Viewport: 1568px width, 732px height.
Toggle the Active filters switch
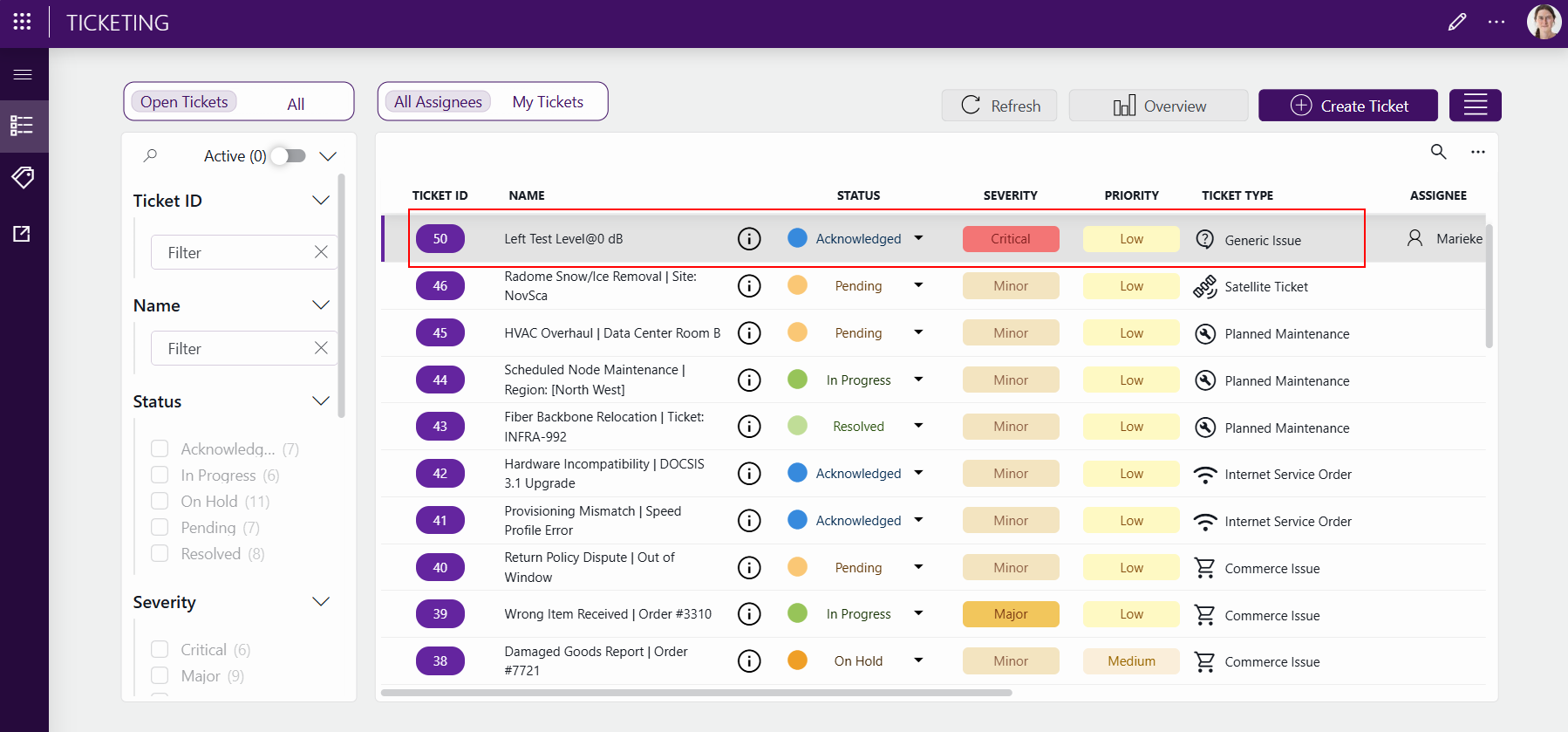point(289,155)
